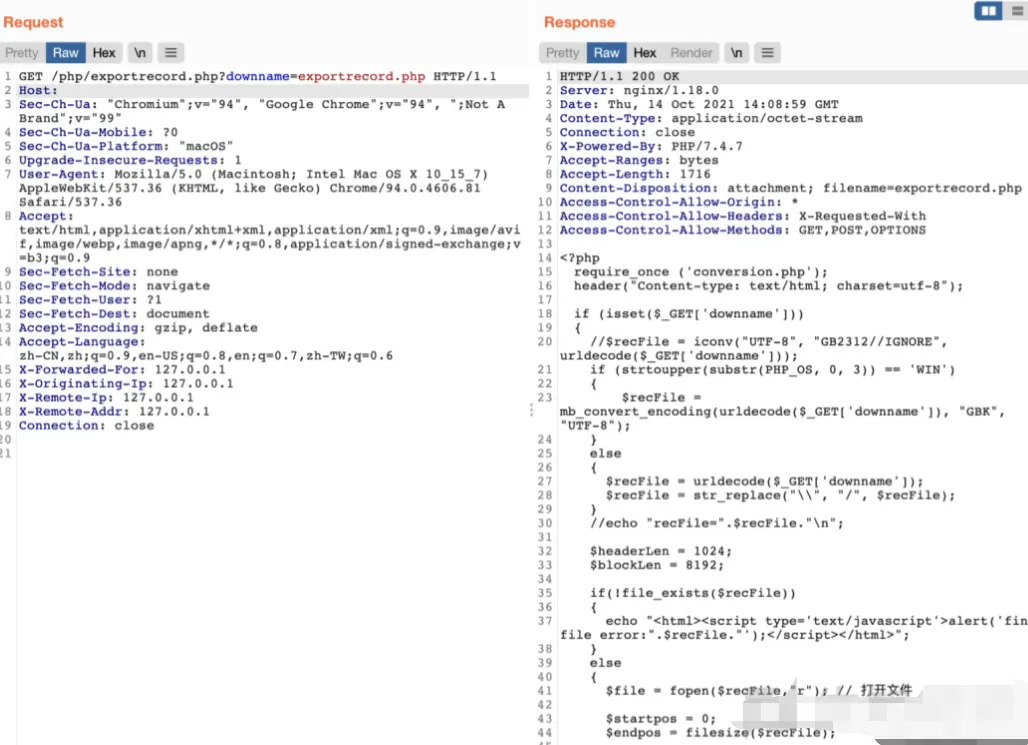Click the Access-Control-Allow-Headers header
Image resolution: width=1028 pixels, height=745 pixels.
pyautogui.click(x=743, y=216)
